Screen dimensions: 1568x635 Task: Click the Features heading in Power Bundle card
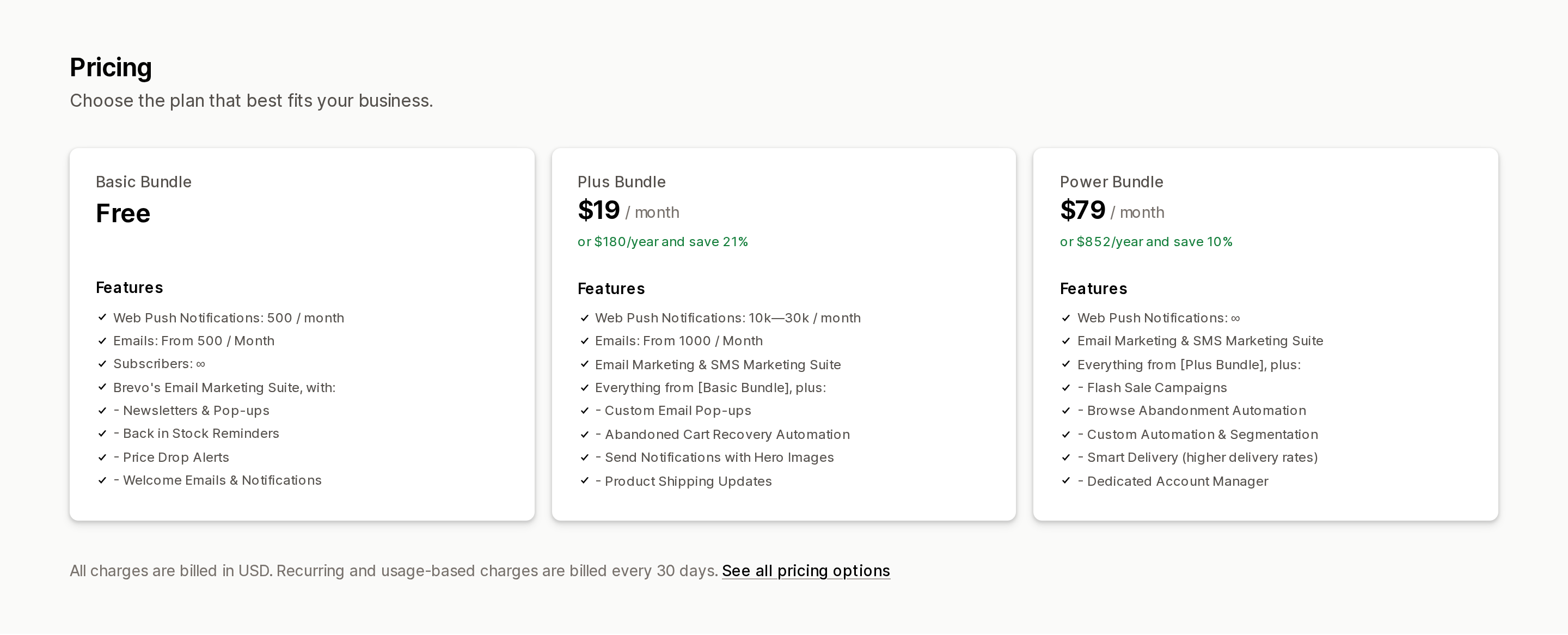1094,289
